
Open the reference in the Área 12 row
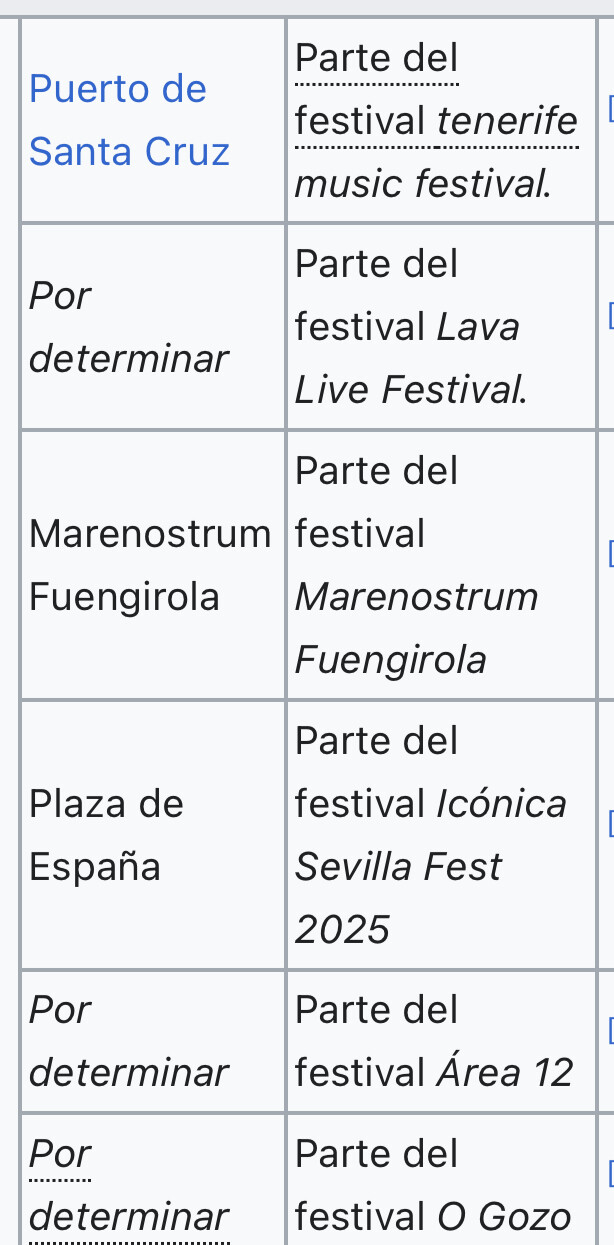[609, 1029]
